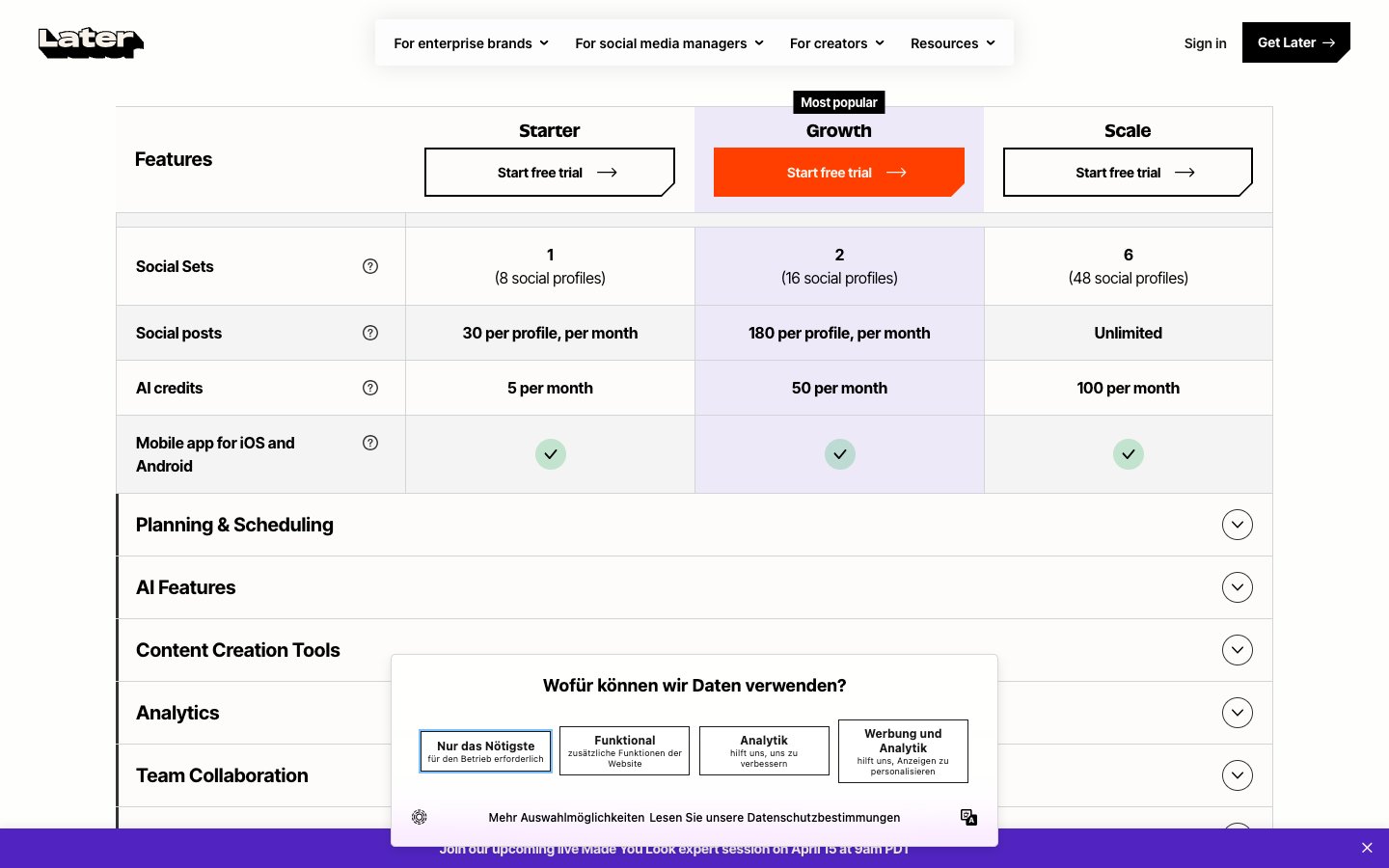
Task: Expand Planning & Scheduling section
Action: point(1237,525)
